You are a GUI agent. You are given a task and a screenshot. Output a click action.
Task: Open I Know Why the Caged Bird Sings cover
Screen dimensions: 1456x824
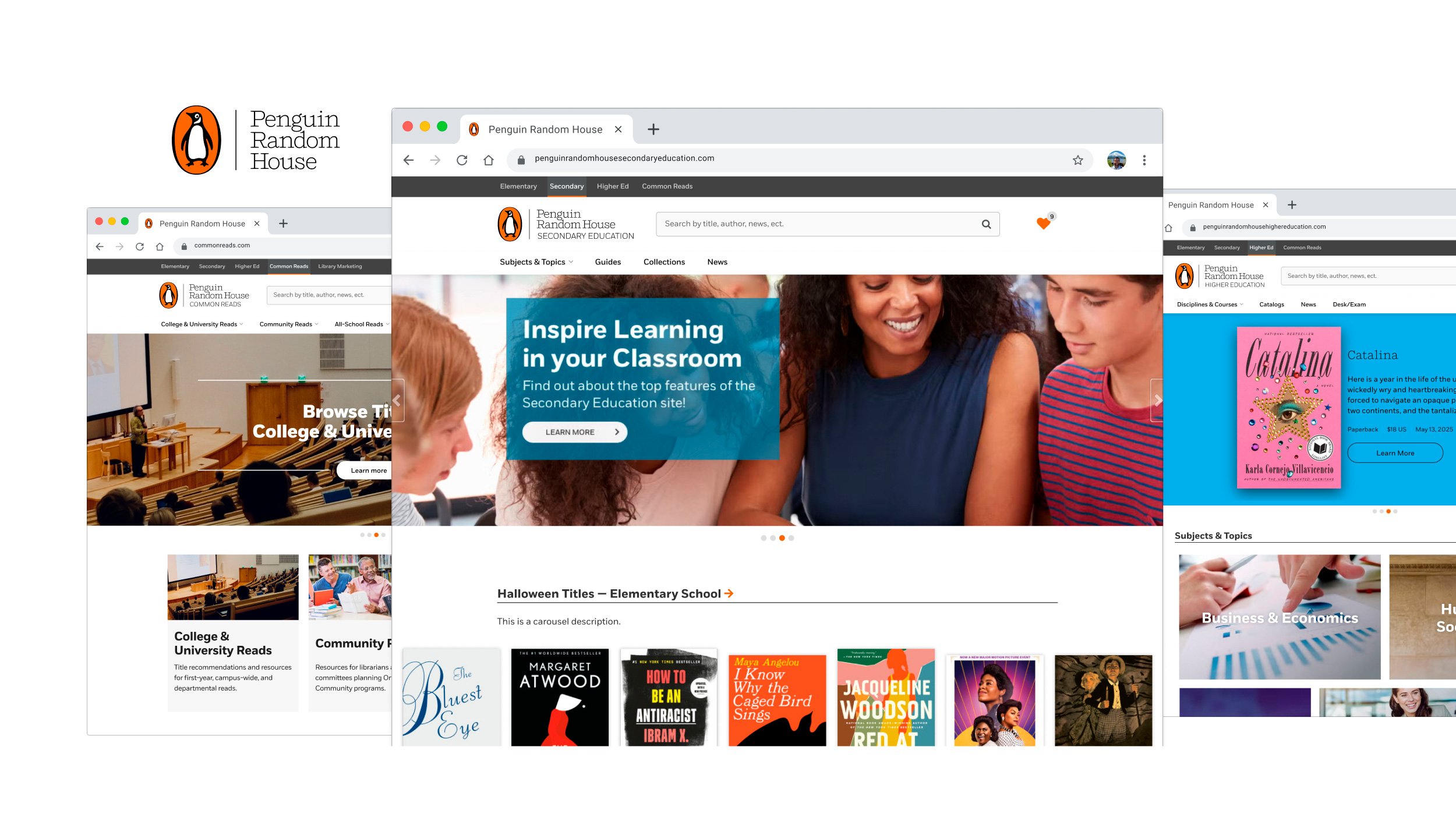coord(778,700)
